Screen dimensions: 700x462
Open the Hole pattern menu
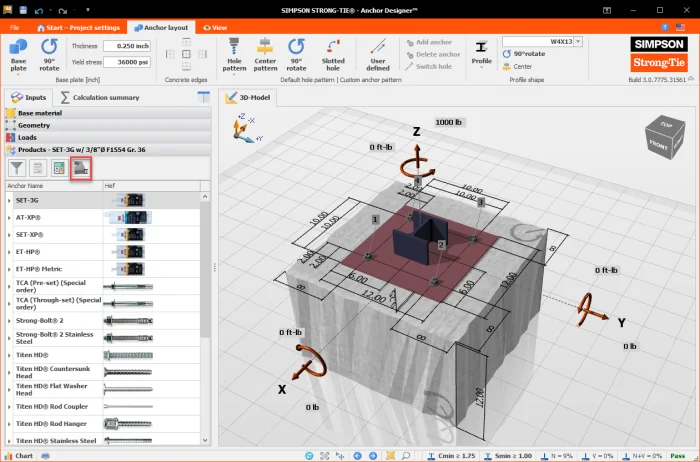tap(234, 55)
